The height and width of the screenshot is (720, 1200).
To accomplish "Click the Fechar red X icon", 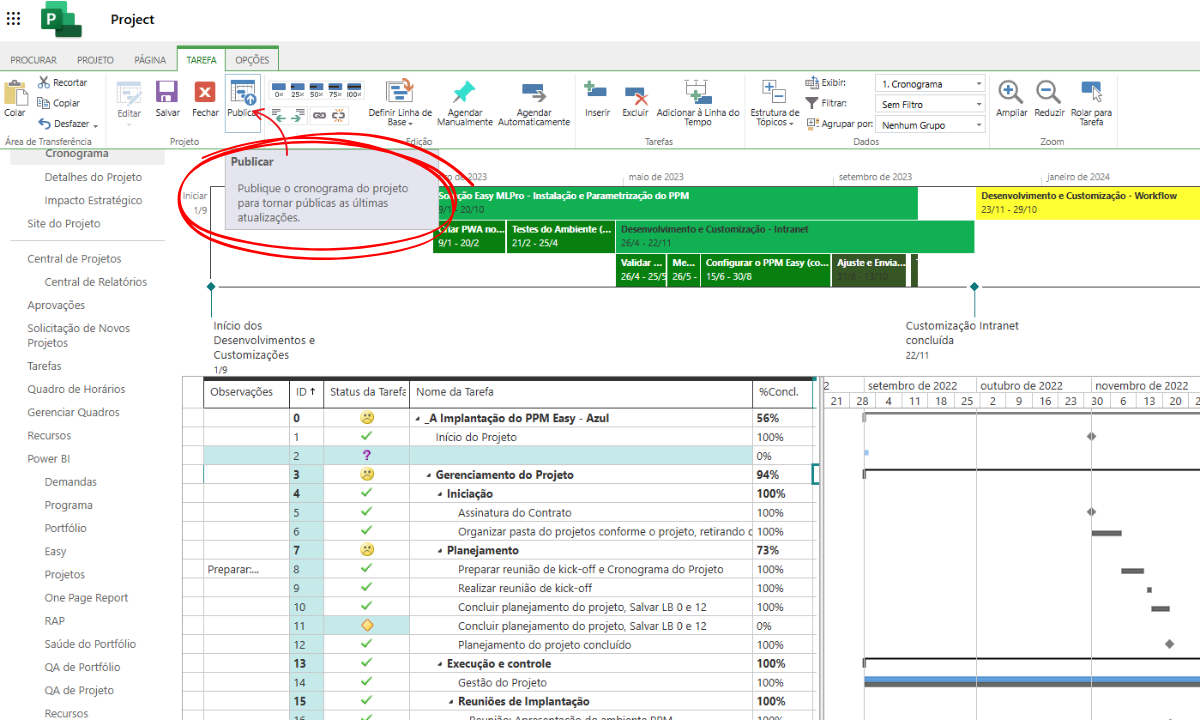I will point(205,92).
